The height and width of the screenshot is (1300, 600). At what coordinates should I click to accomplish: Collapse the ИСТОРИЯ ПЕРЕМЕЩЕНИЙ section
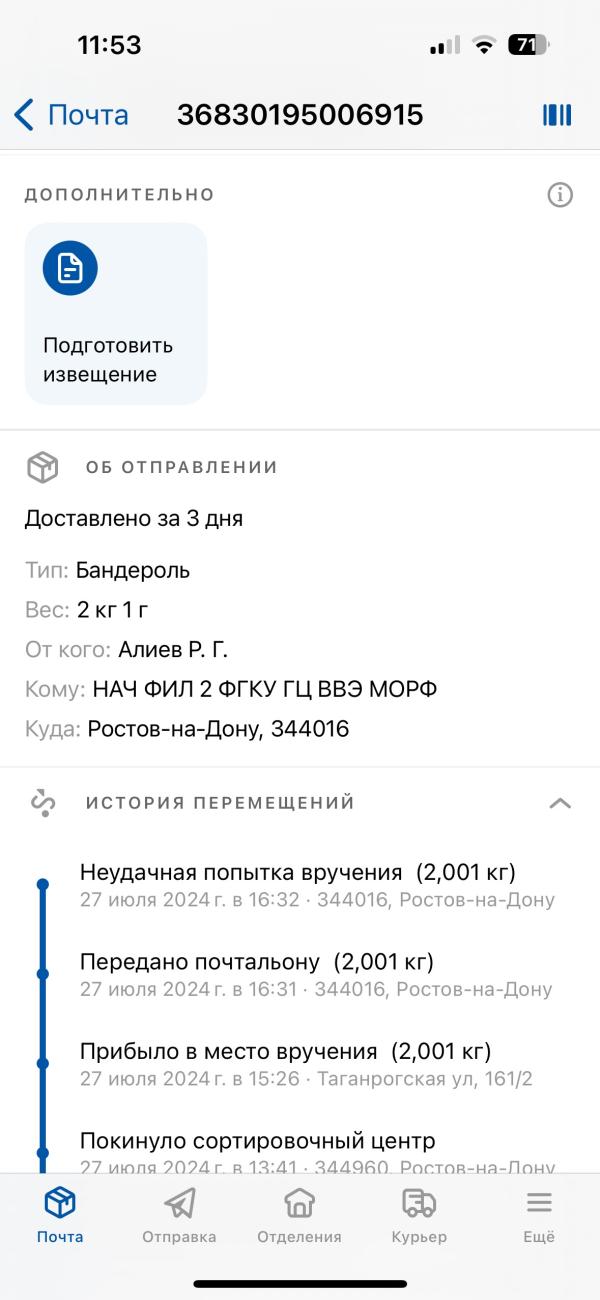[562, 802]
